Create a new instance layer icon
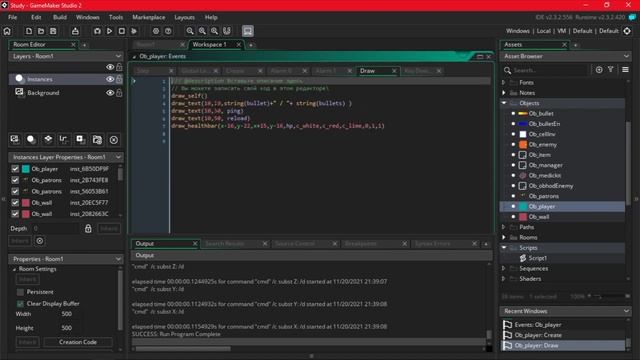 click(x=31, y=140)
